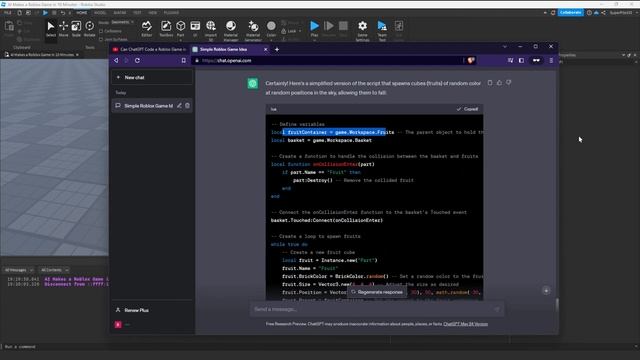
Task: Click the private window glasses button in browser
Action: click(x=536, y=60)
